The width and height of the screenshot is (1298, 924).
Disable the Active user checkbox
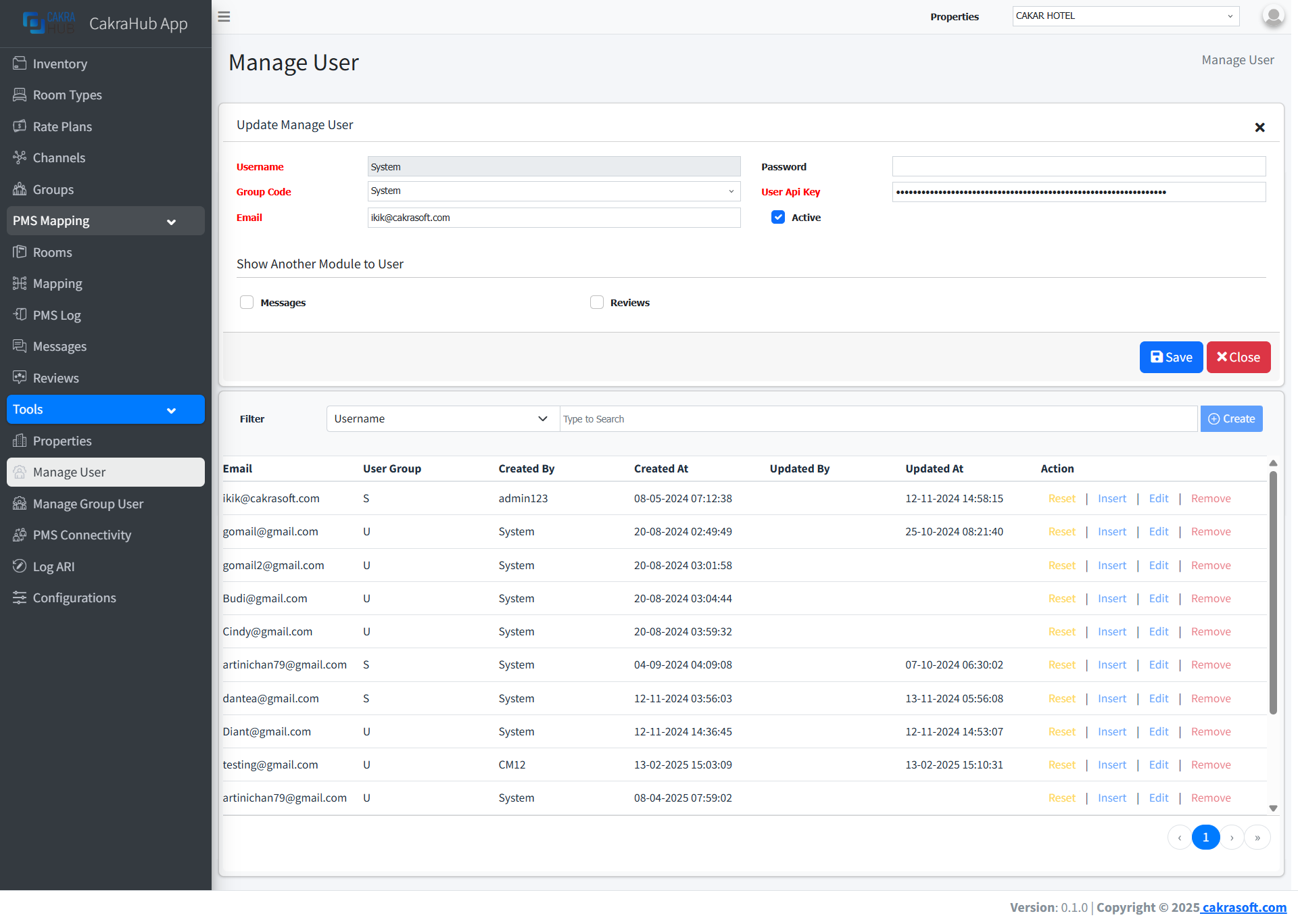click(x=778, y=217)
